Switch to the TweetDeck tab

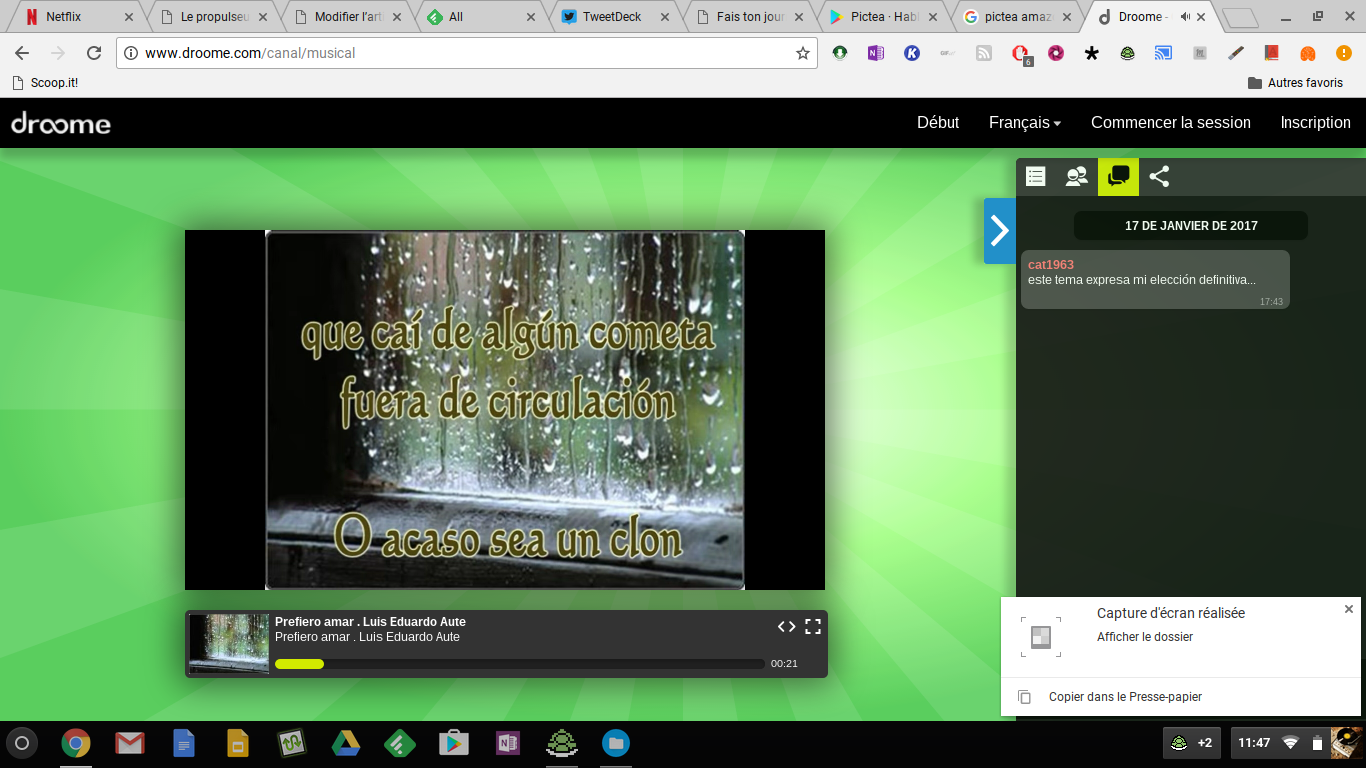coord(615,17)
